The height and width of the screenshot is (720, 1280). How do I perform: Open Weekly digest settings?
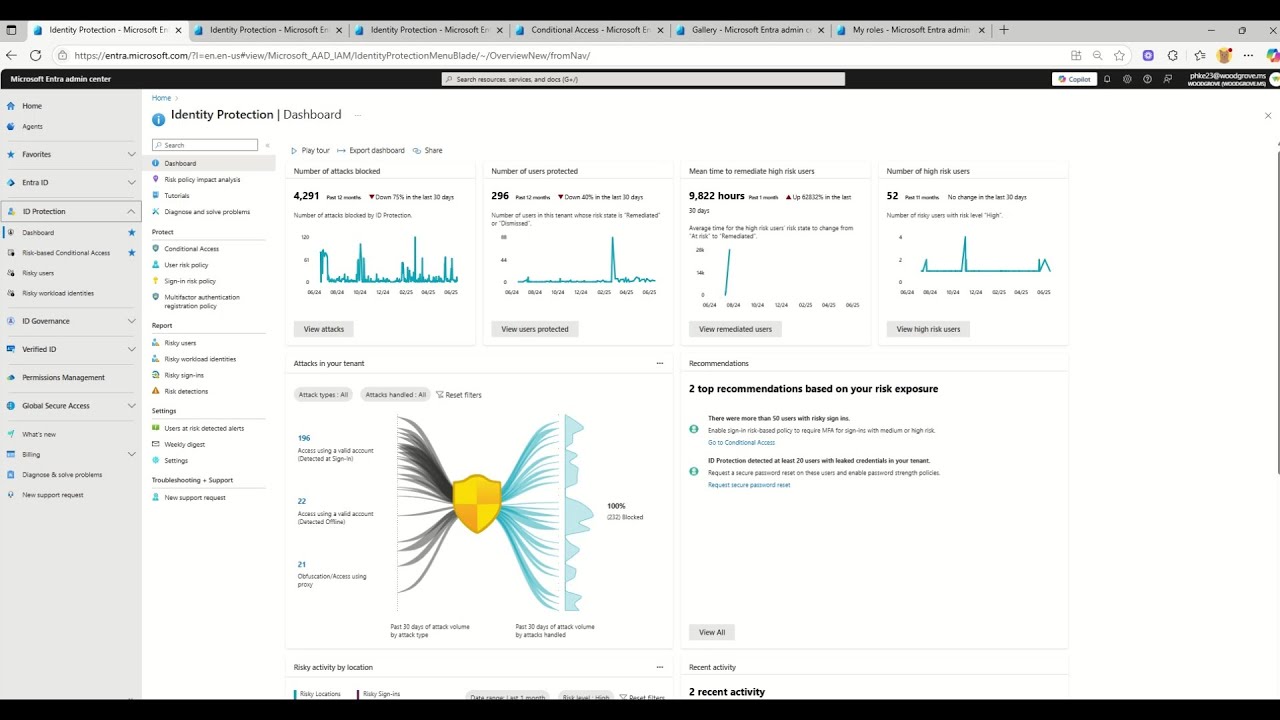pos(185,444)
